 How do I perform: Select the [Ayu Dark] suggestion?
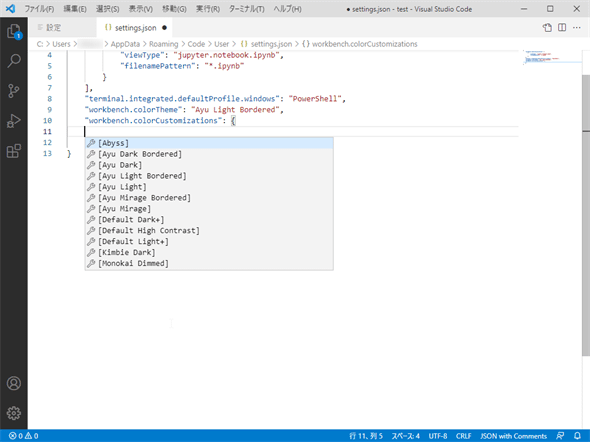point(209,165)
